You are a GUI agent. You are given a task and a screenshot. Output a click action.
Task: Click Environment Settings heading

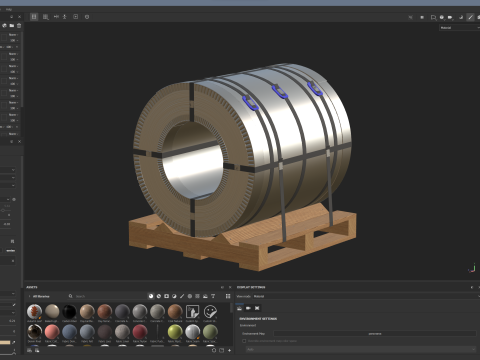(258, 319)
